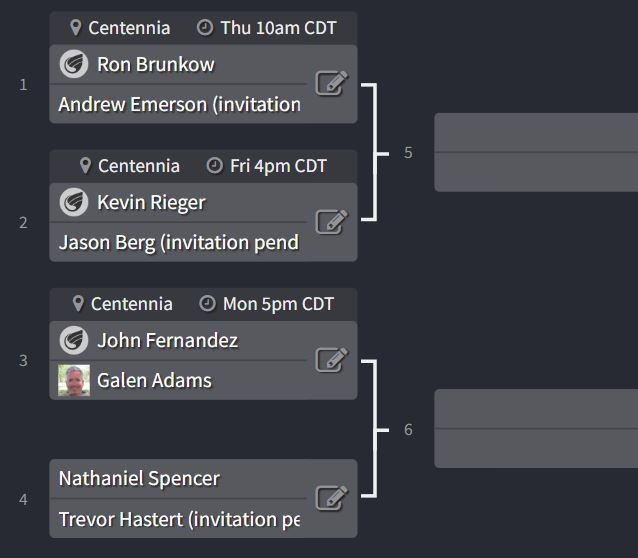Edit match 3 using pencil icon

(331, 360)
